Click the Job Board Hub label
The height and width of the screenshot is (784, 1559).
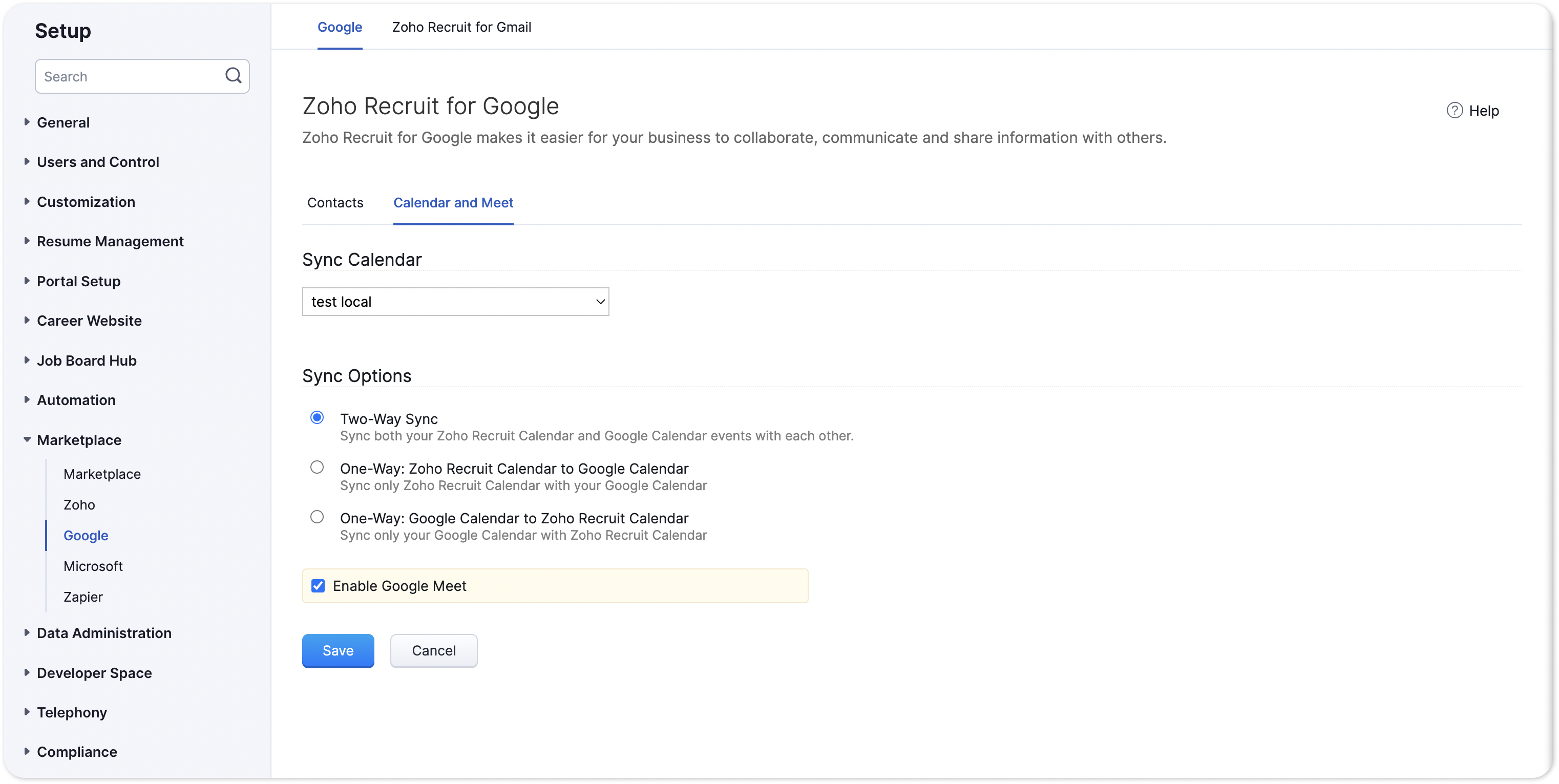pos(87,361)
